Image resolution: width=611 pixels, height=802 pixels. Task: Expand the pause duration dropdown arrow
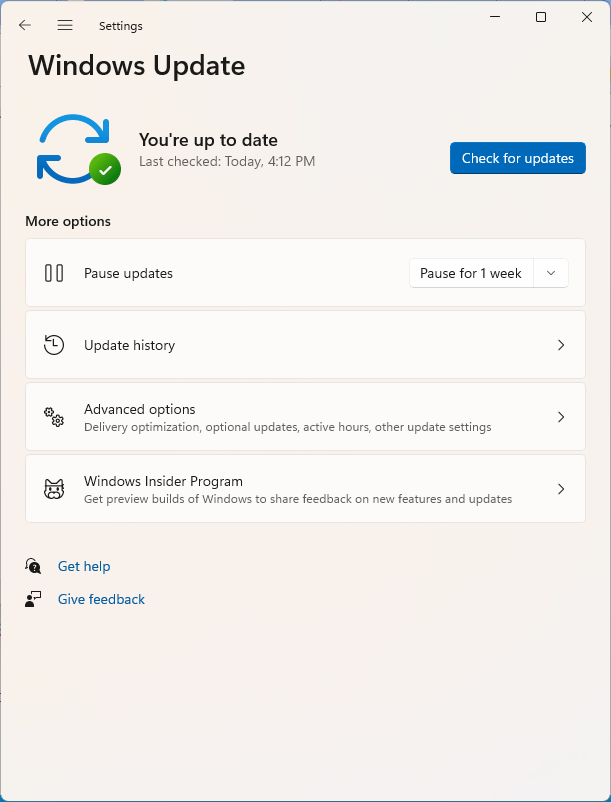(551, 273)
